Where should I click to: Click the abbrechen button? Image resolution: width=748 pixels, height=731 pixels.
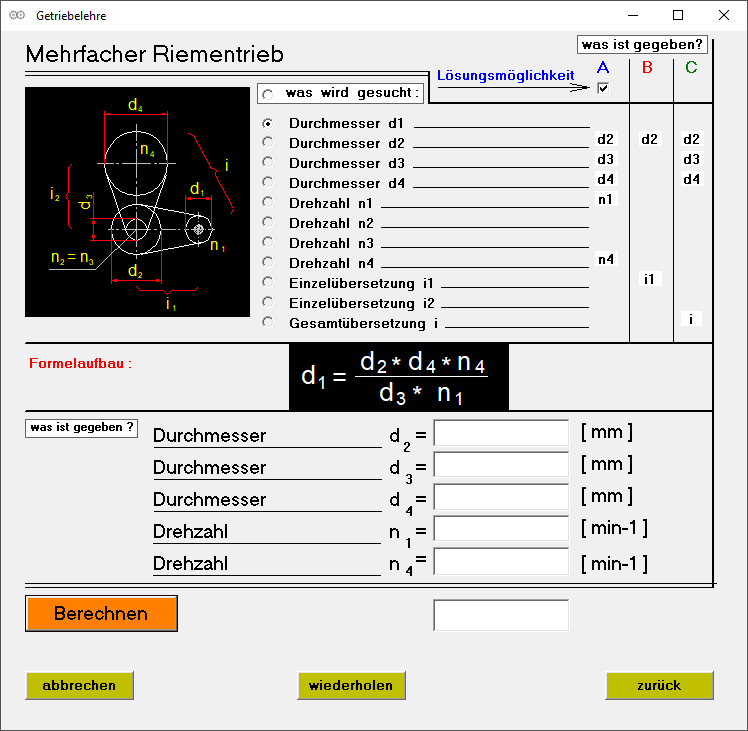coord(79,686)
